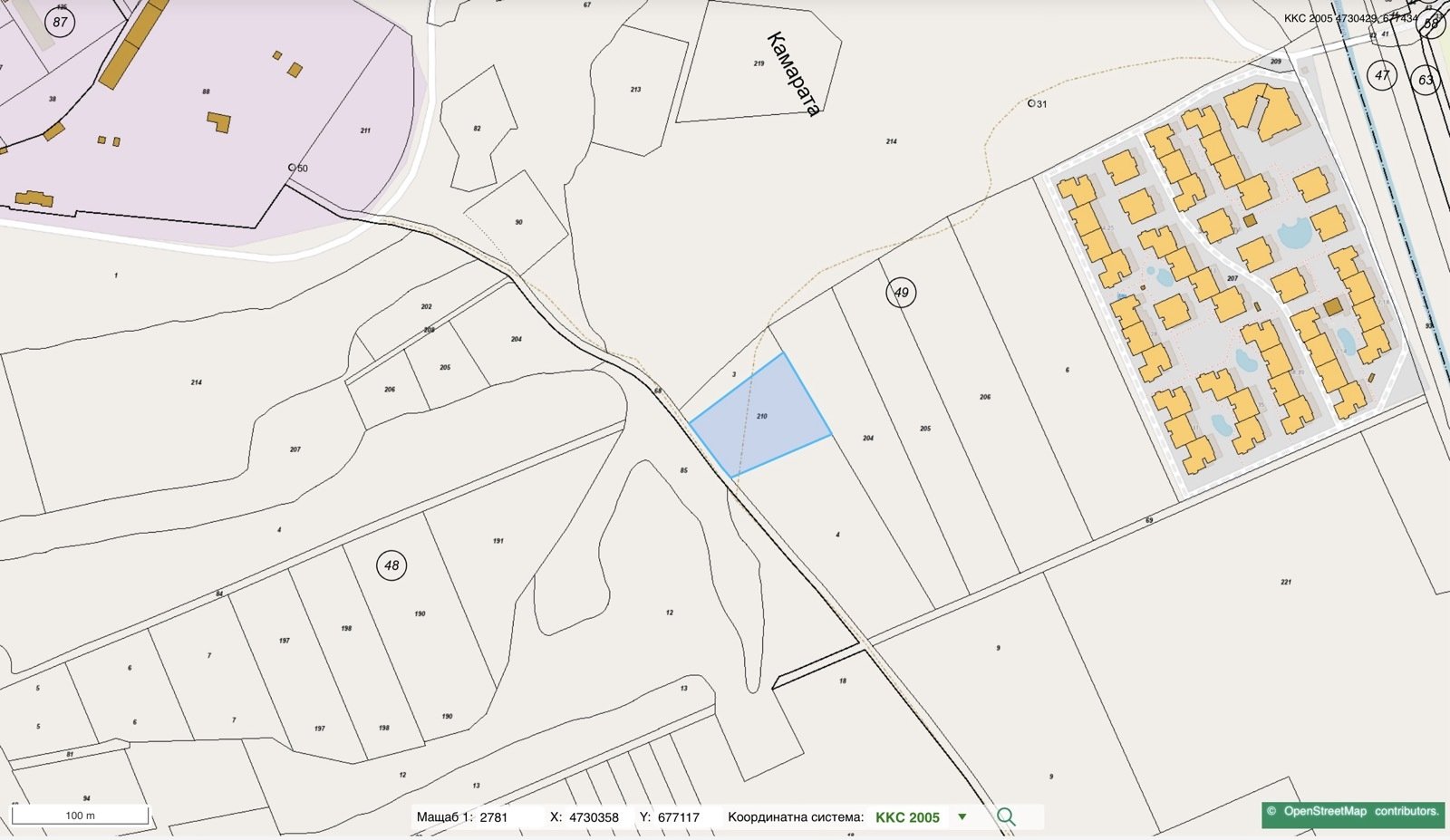Click the circled block marker 49
The width and height of the screenshot is (1450, 840).
(901, 293)
